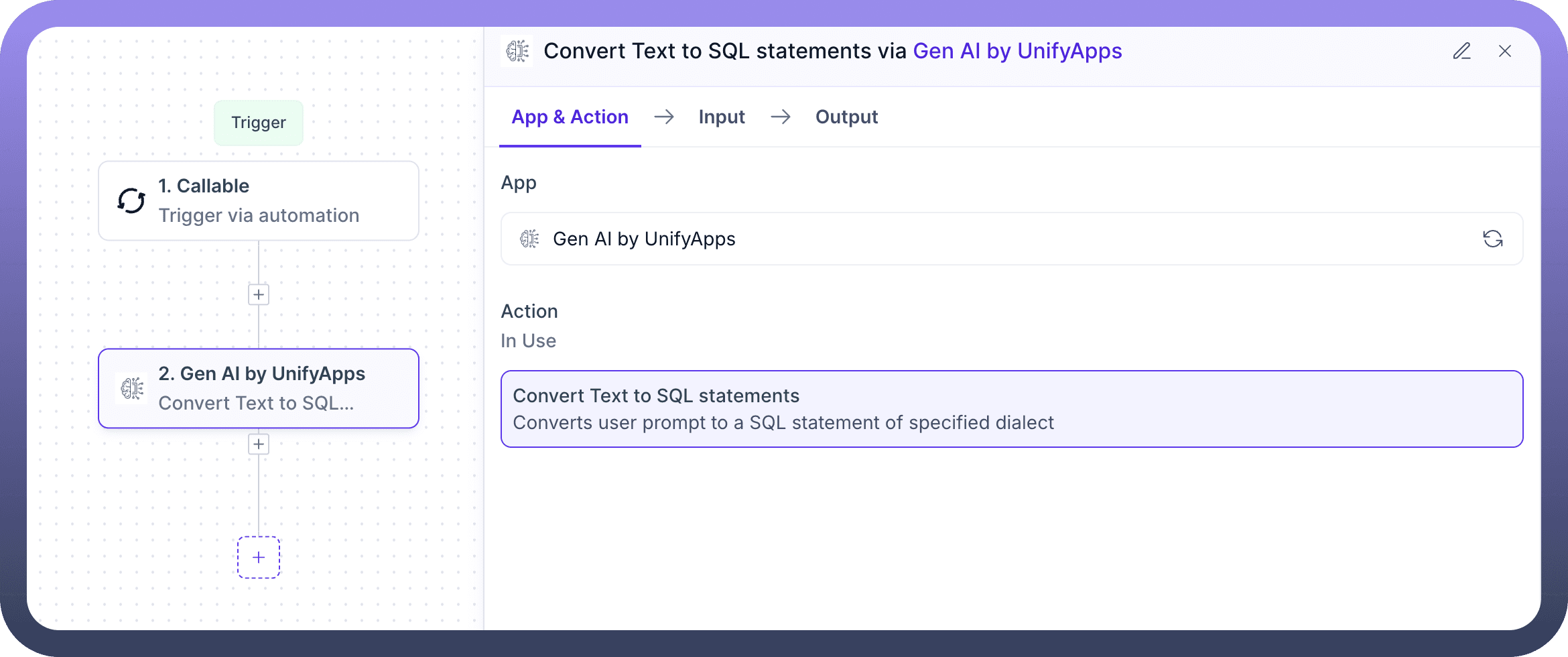Select the Convert Text to SQL statements action
Image resolution: width=1568 pixels, height=657 pixels.
click(1012, 409)
